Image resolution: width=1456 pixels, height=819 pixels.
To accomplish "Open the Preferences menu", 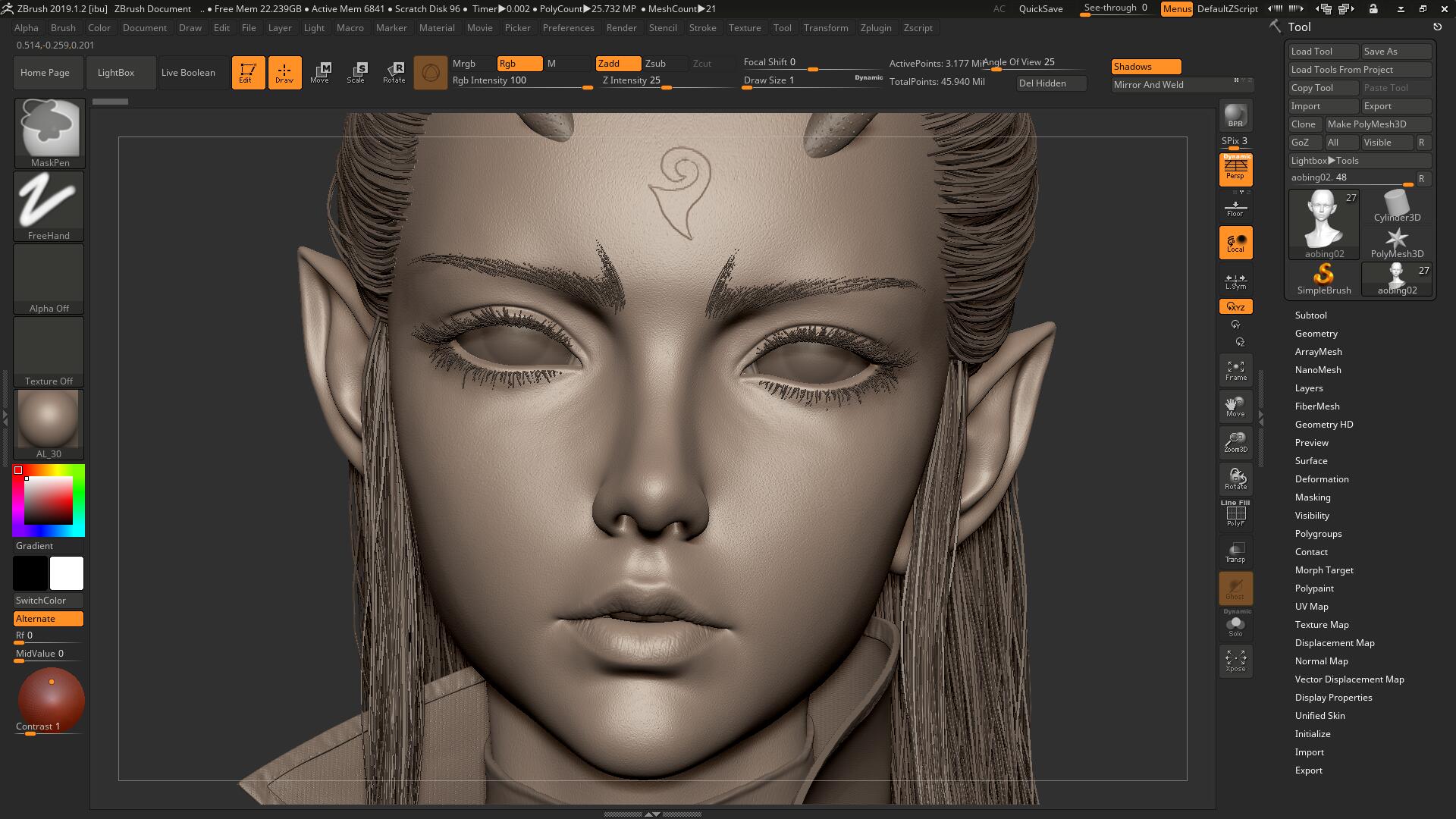I will [568, 28].
